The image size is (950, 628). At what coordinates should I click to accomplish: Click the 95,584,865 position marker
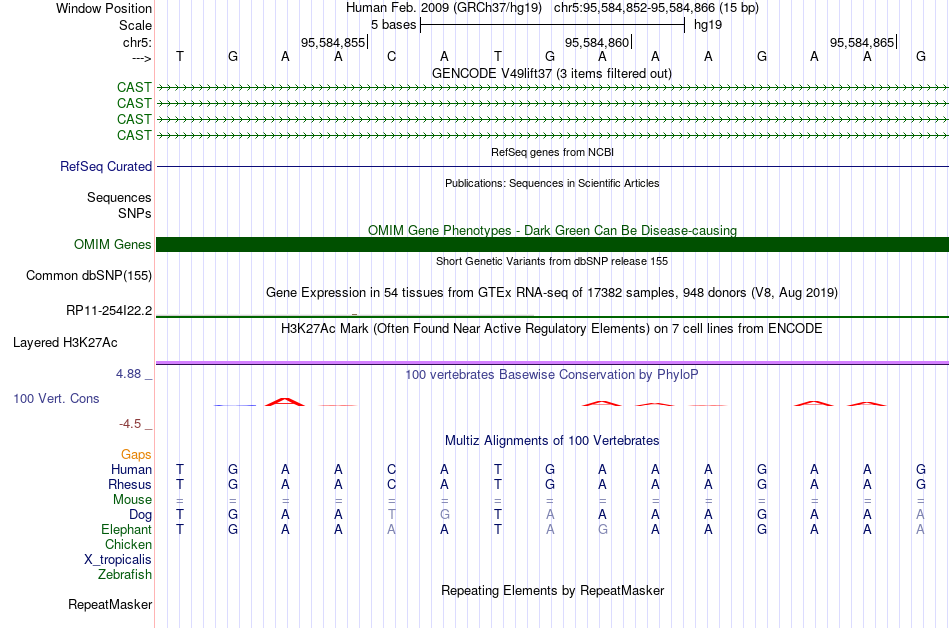862,42
